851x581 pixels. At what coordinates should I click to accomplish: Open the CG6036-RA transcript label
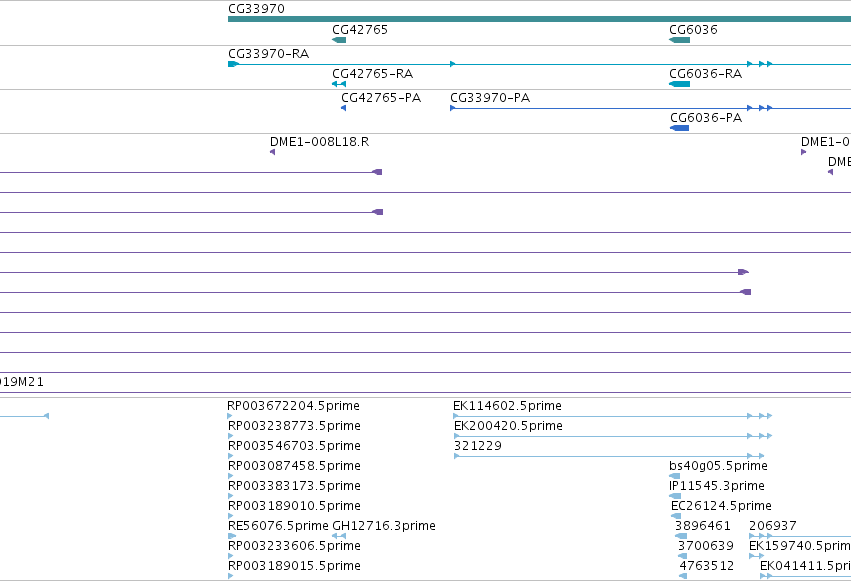706,74
